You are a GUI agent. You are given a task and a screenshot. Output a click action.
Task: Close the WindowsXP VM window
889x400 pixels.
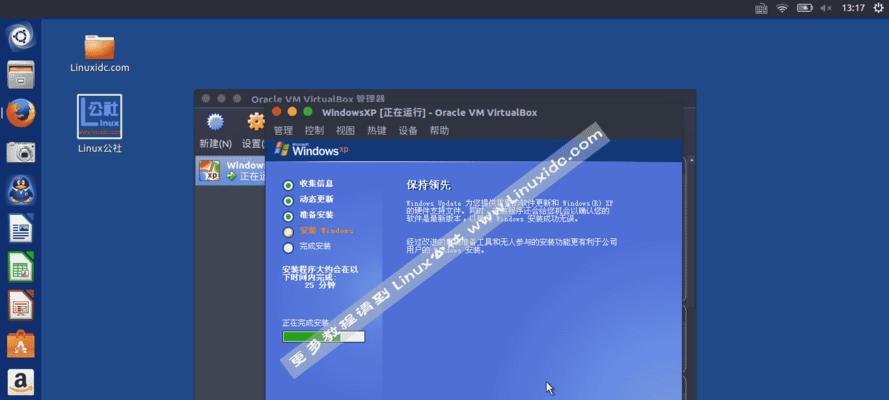click(276, 112)
